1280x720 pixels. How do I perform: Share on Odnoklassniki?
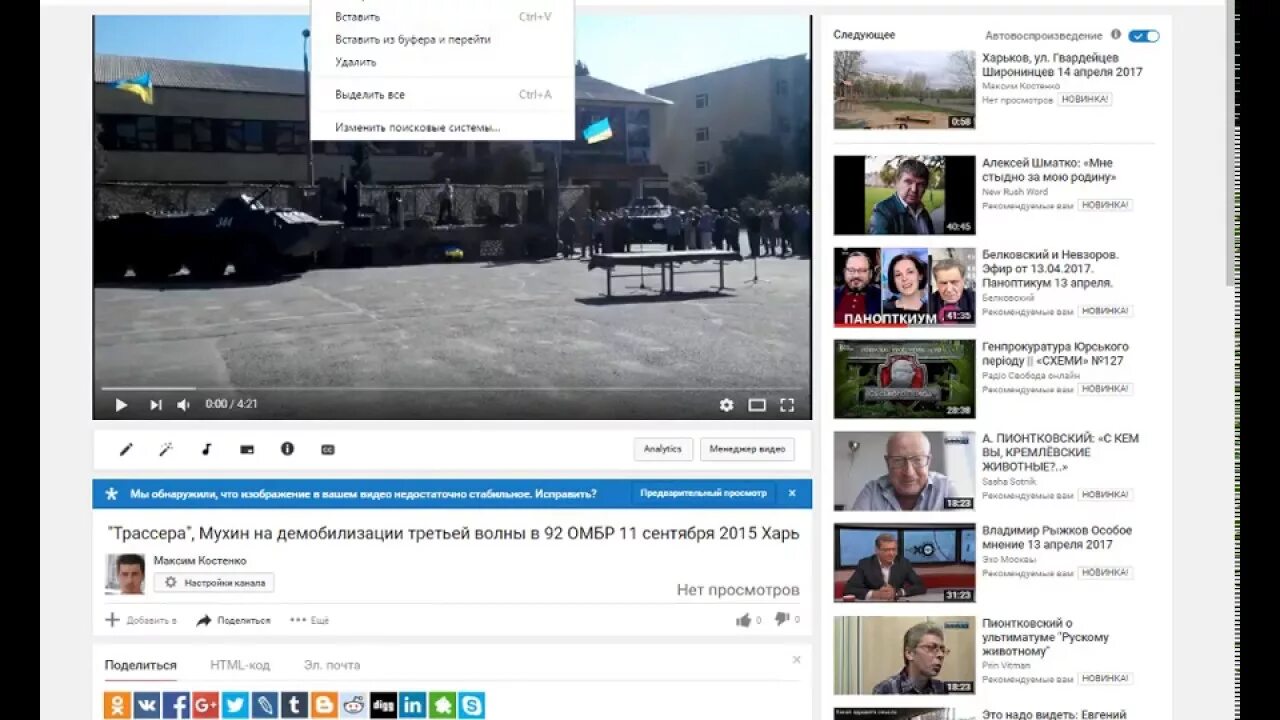(117, 705)
